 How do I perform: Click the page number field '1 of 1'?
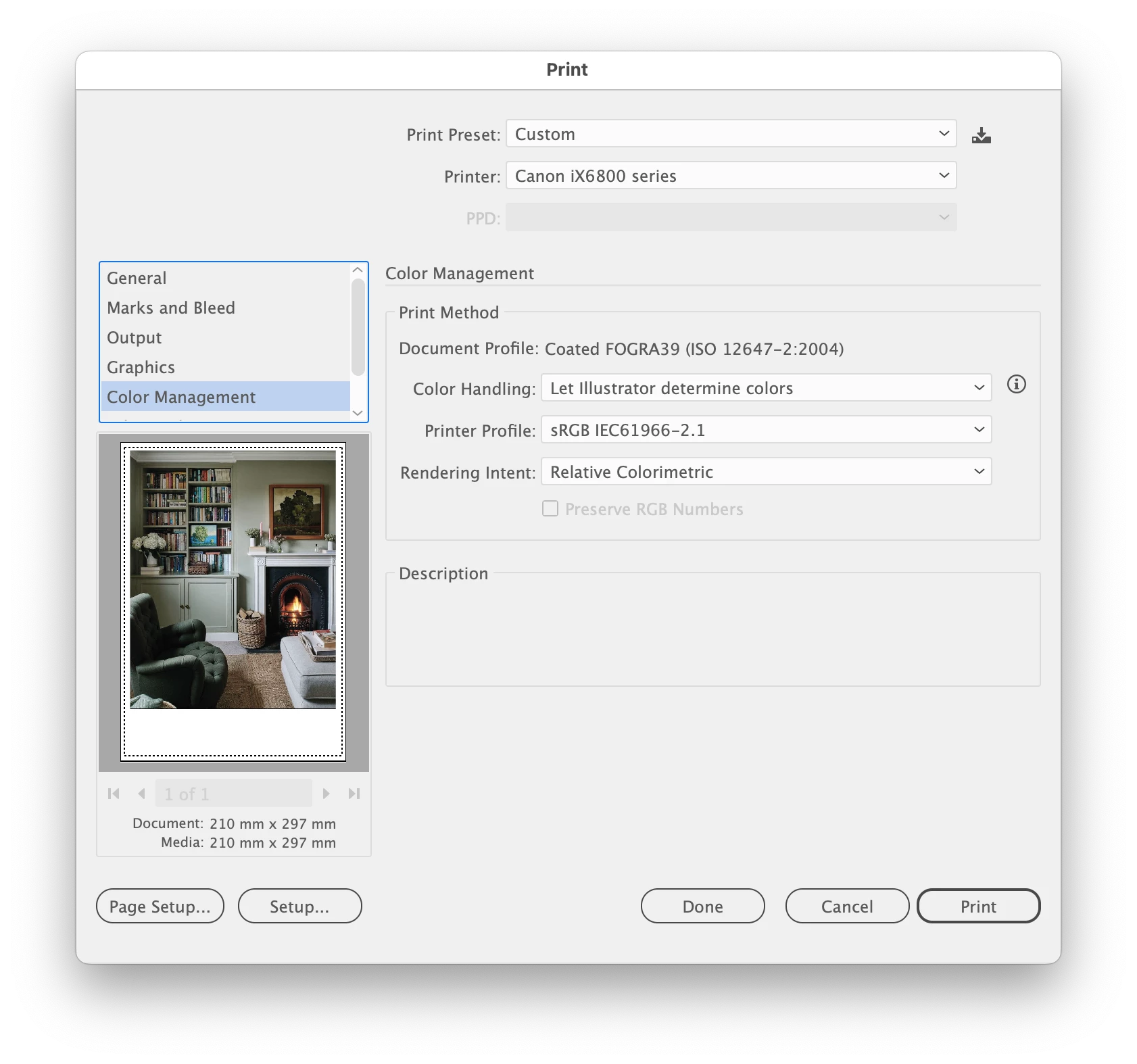tap(234, 794)
